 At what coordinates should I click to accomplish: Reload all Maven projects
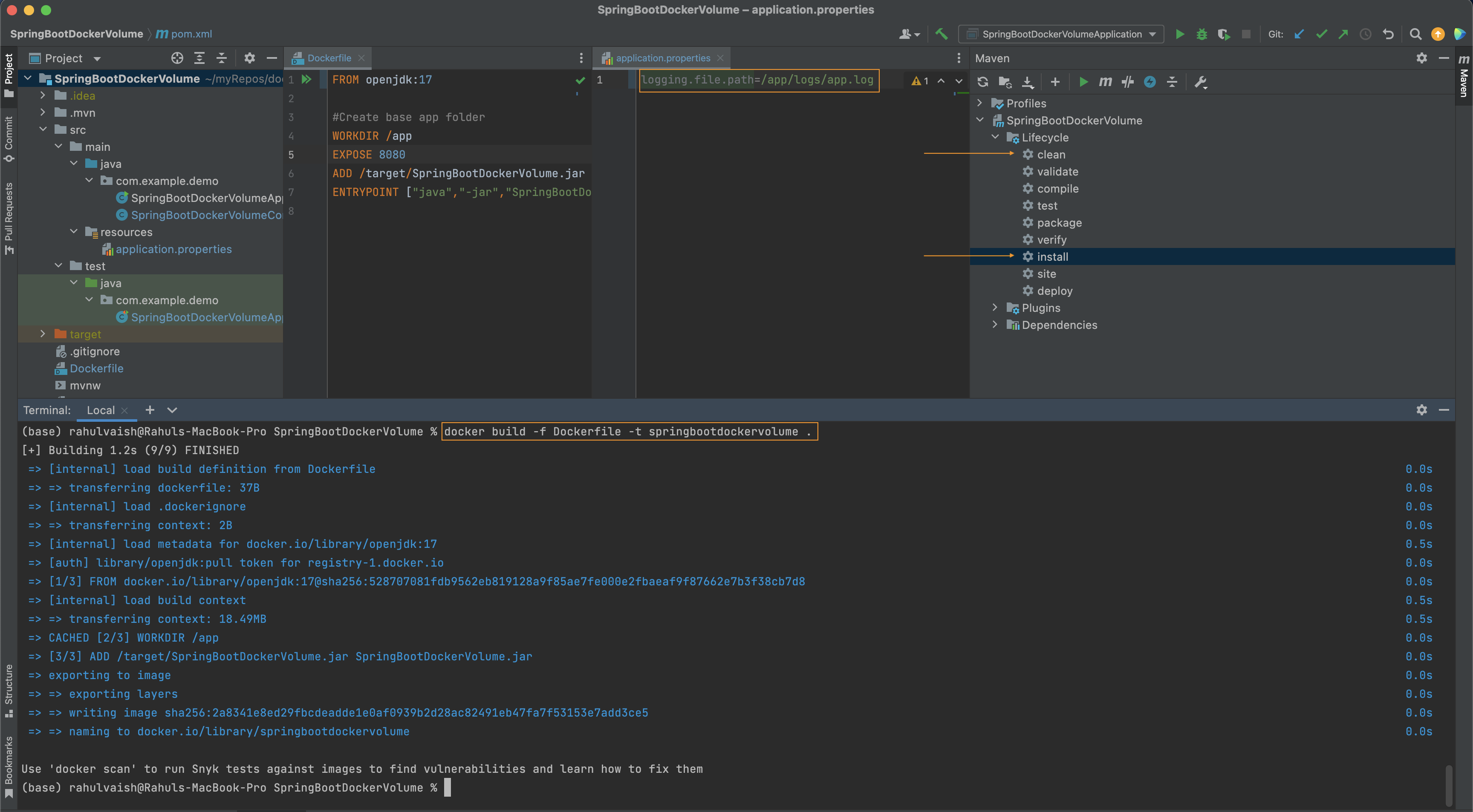tap(983, 82)
